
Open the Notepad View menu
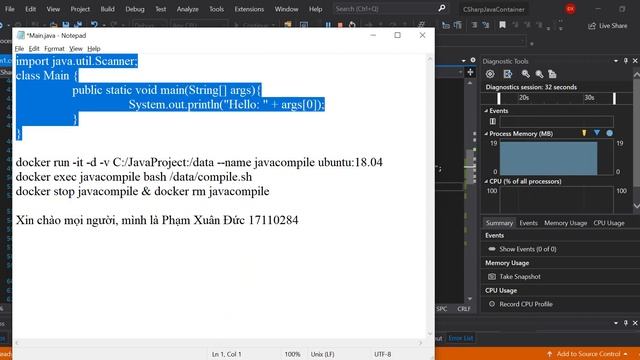tap(76, 49)
